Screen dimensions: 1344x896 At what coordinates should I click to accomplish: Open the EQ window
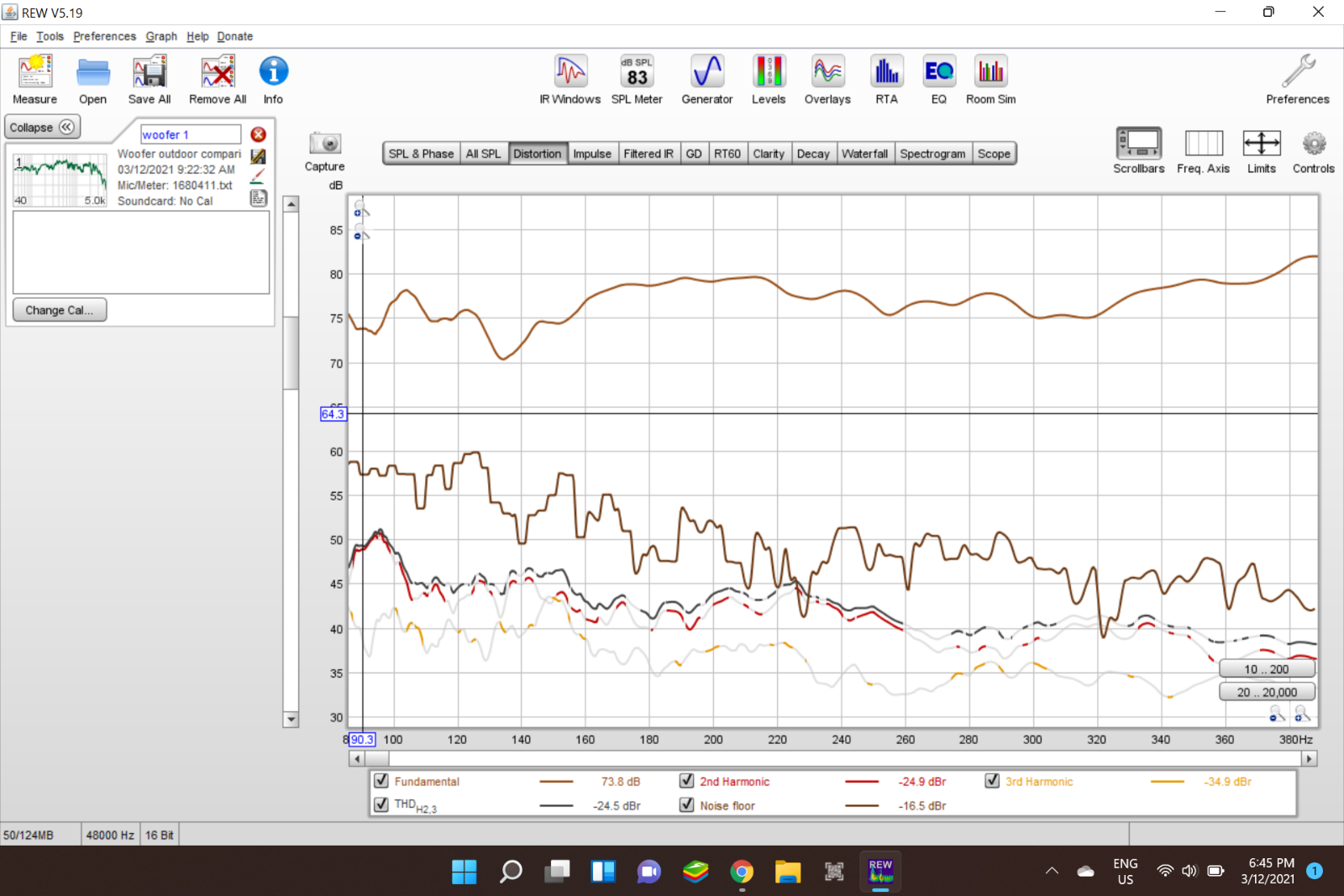pyautogui.click(x=939, y=81)
